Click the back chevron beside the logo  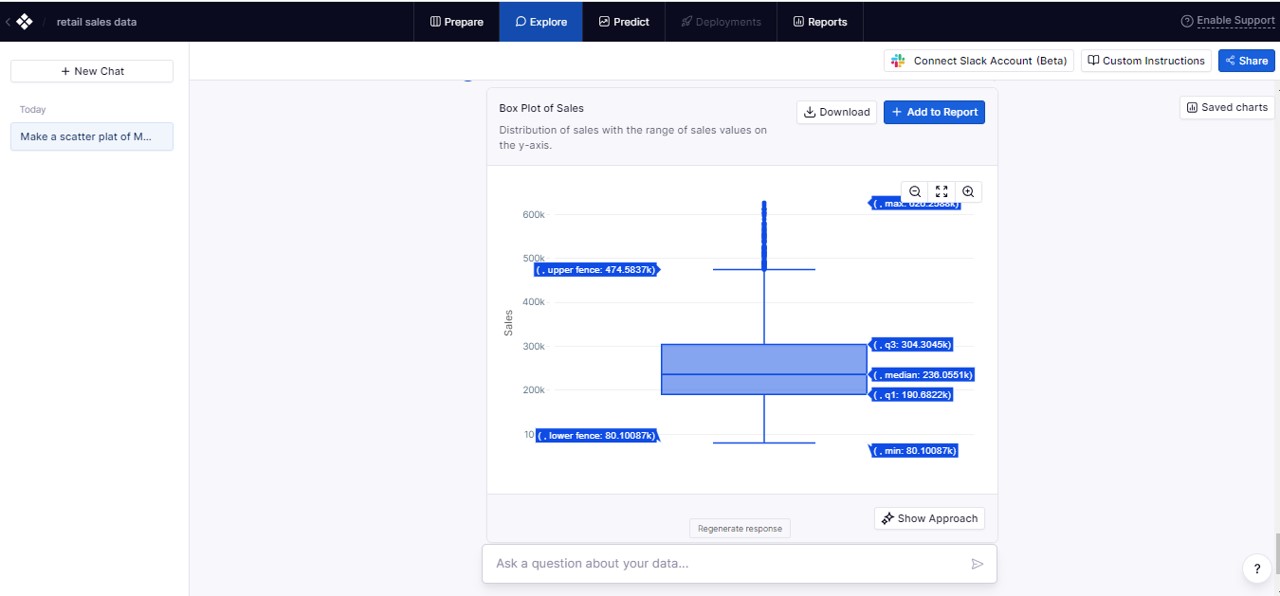pos(8,21)
